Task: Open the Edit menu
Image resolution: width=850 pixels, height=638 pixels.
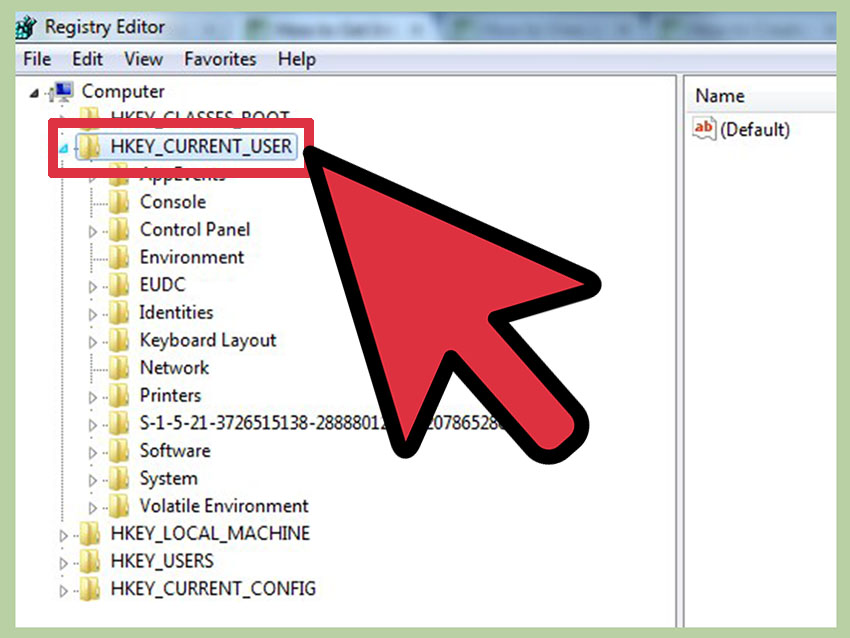Action: point(87,59)
